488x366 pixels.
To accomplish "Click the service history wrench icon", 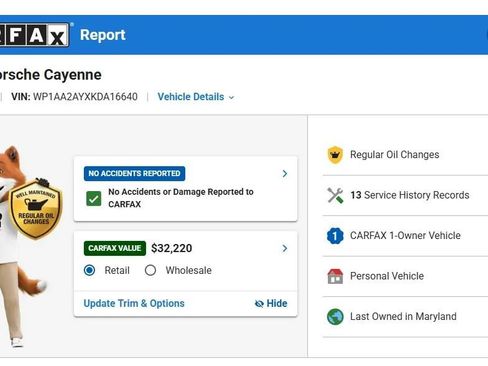I will (x=335, y=195).
